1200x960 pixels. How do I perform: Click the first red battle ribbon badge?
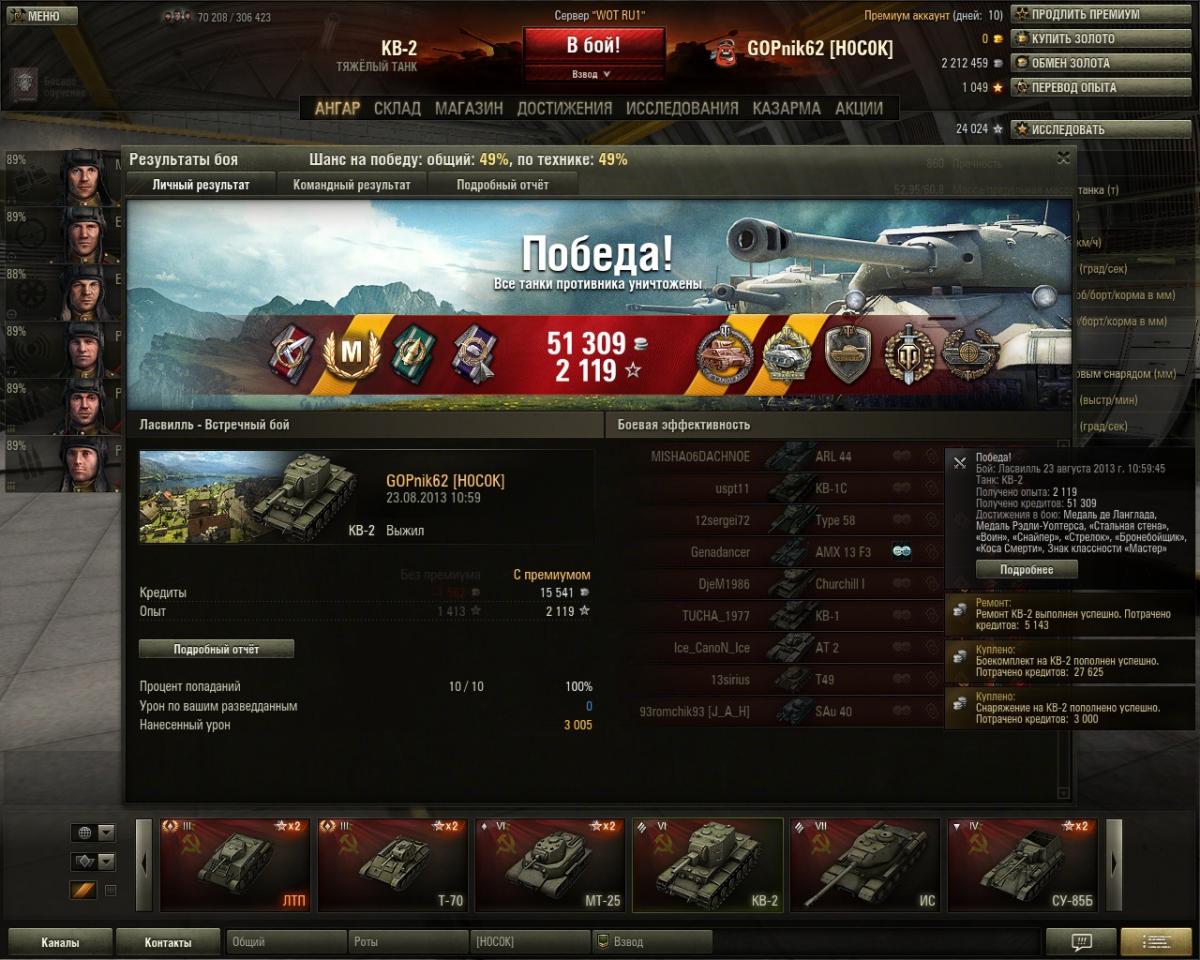click(x=290, y=353)
